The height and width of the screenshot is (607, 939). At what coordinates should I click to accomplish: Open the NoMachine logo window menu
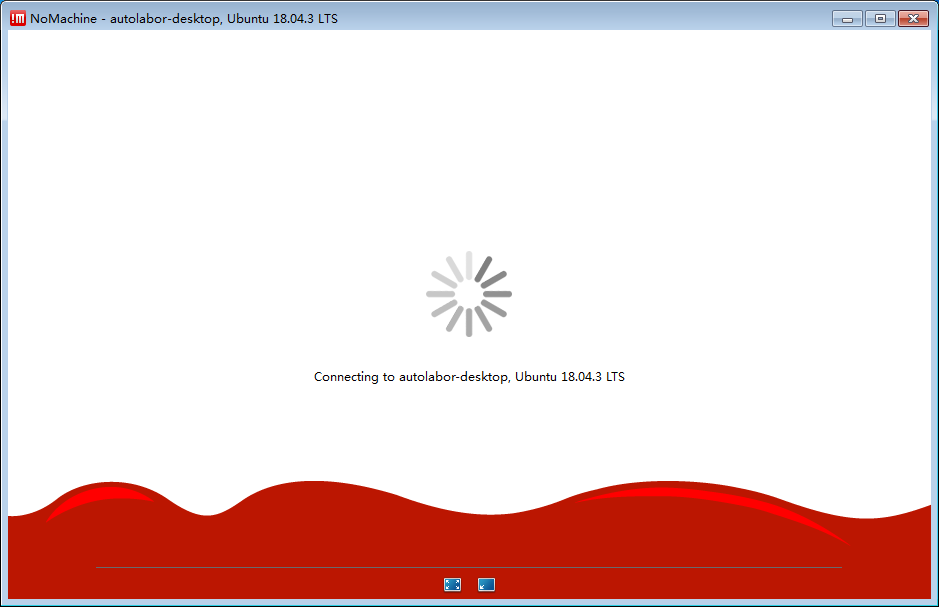[x=17, y=18]
